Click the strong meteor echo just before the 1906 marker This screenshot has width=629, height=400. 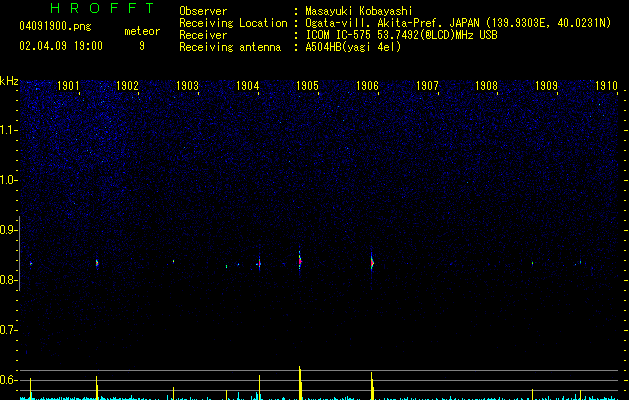pos(372,263)
